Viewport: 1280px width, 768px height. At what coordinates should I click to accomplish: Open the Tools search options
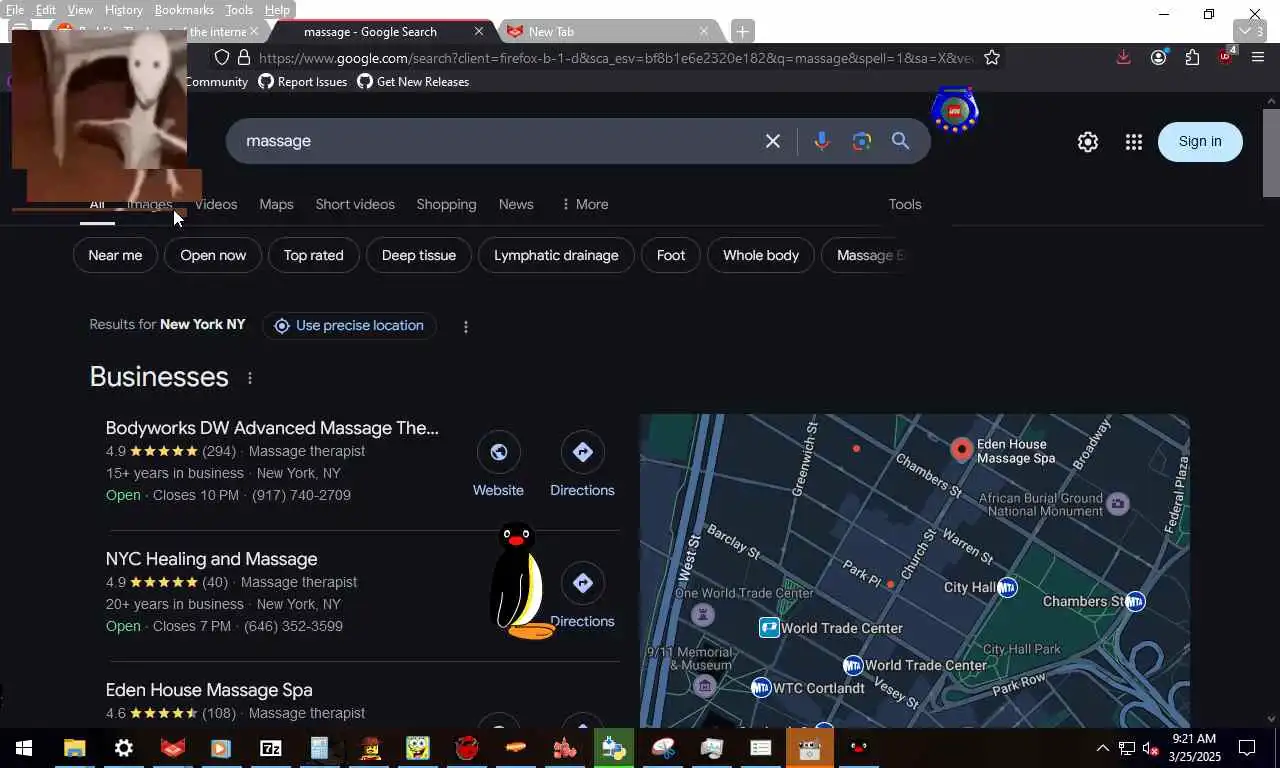[905, 204]
